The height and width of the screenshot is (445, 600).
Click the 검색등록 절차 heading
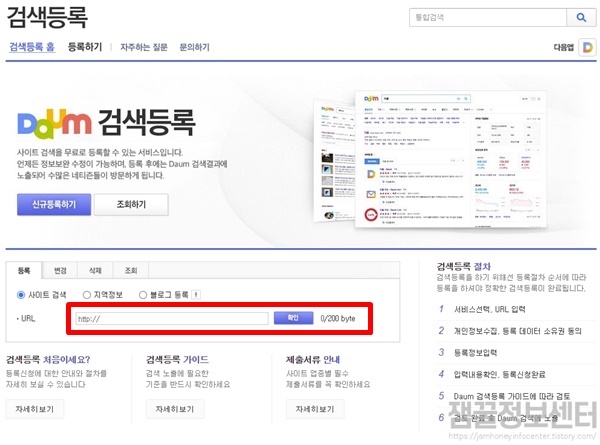[463, 266]
